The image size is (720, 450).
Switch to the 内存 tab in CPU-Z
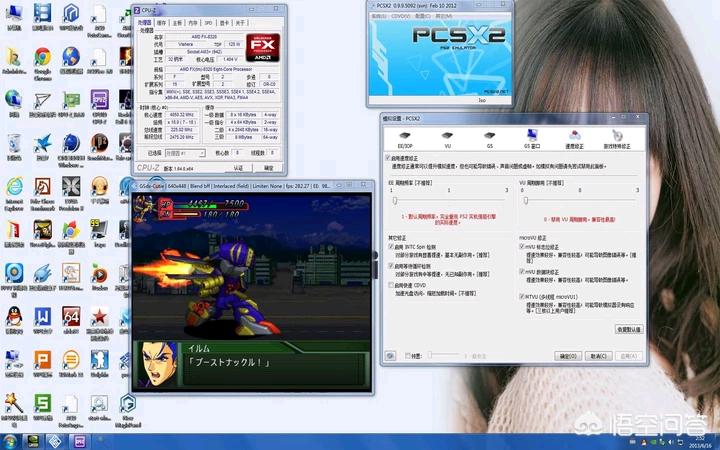point(193,22)
